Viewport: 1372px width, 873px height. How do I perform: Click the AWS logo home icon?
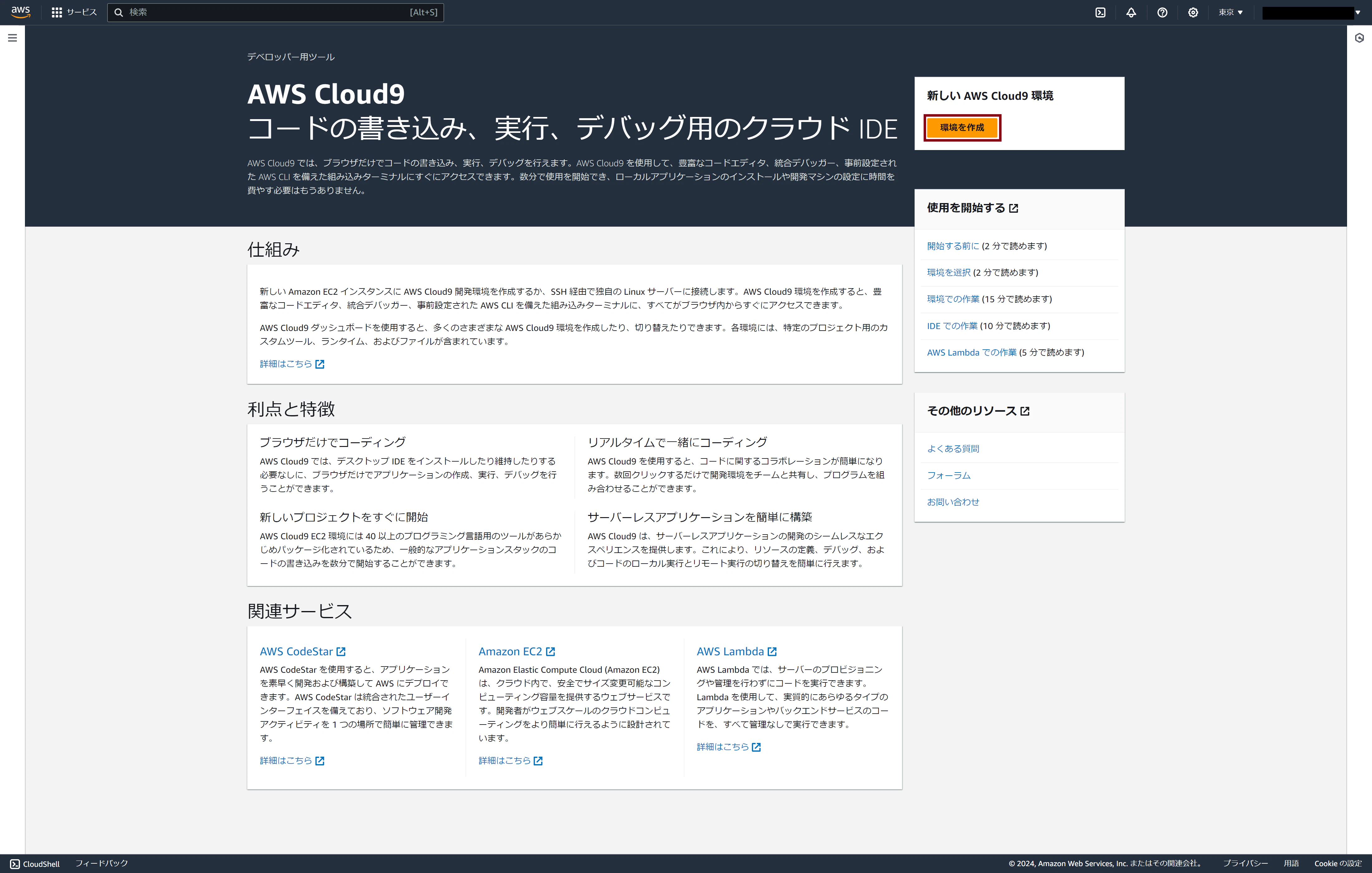tap(21, 12)
